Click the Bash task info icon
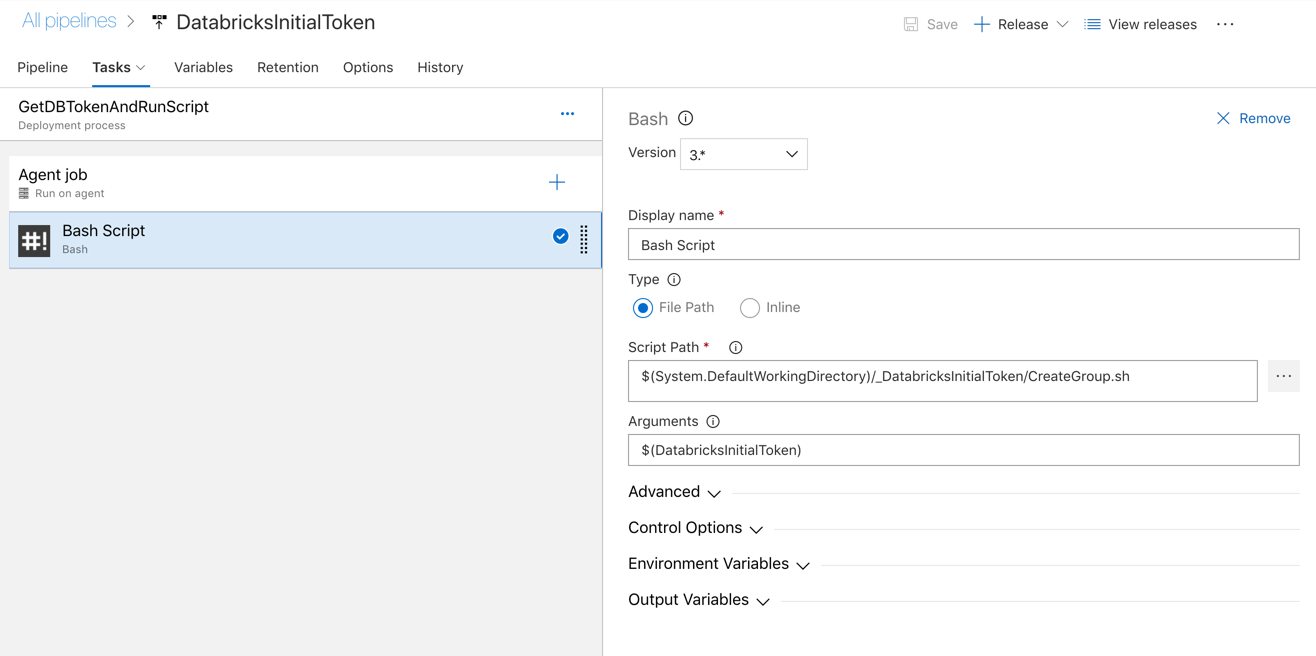 point(685,118)
